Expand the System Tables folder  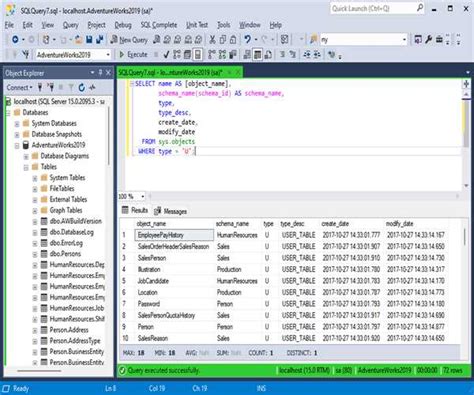[35, 178]
